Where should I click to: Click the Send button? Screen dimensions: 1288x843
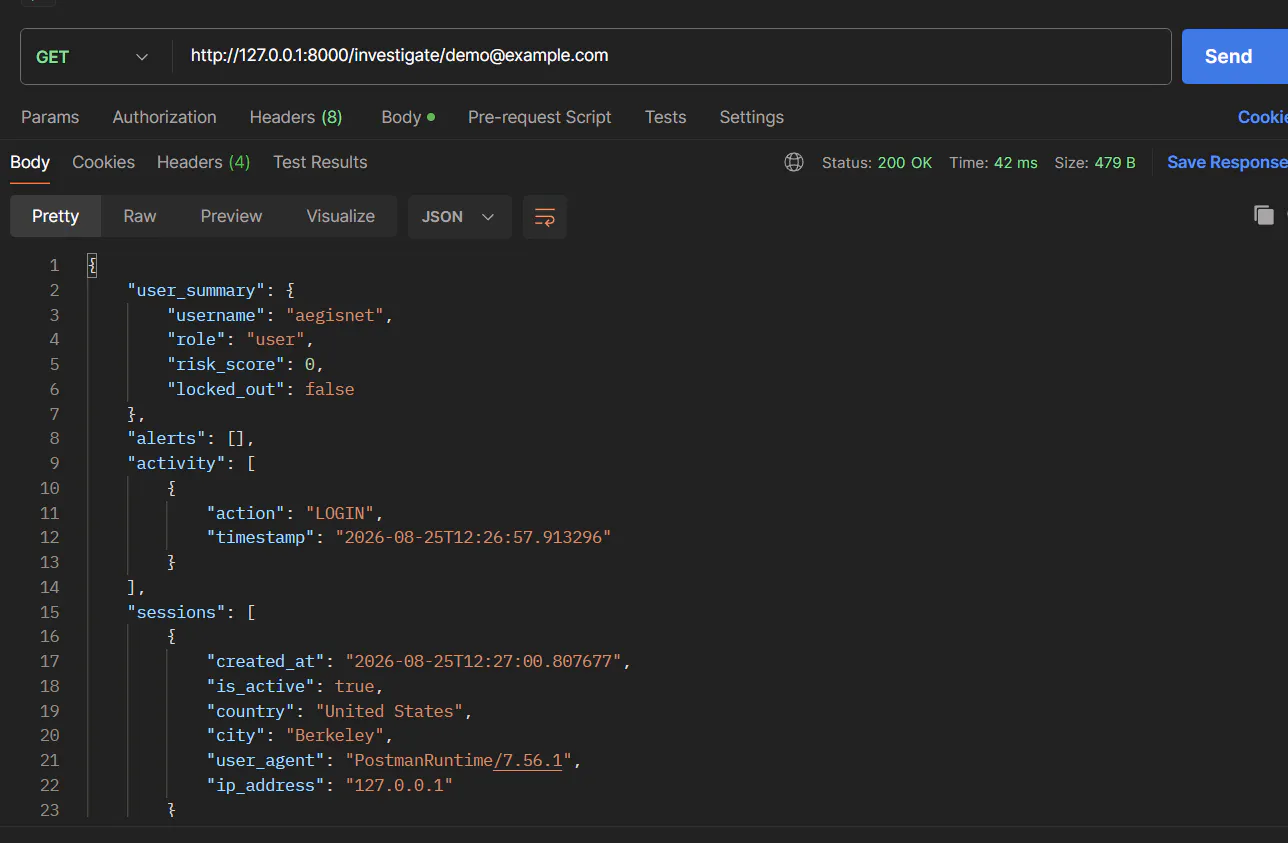pyautogui.click(x=1234, y=56)
